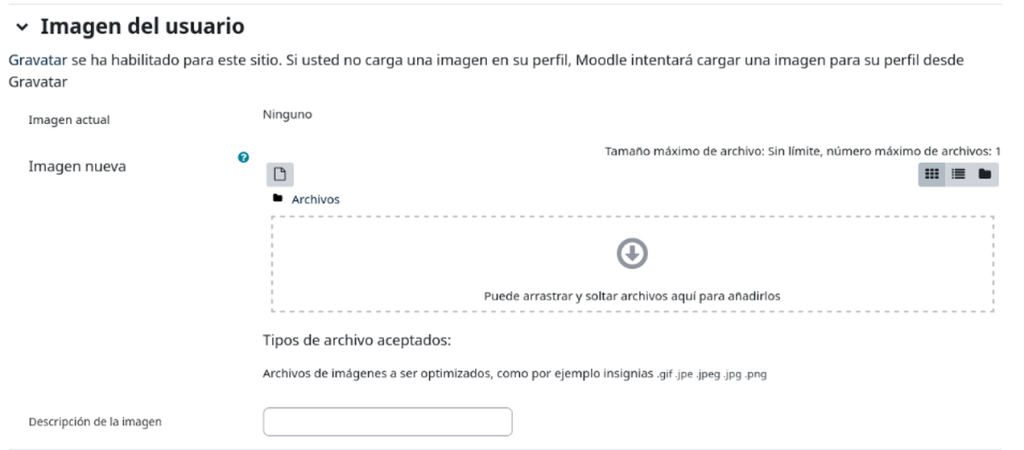Switch file manager to icon grid view
1024x450 pixels.
tap(932, 174)
